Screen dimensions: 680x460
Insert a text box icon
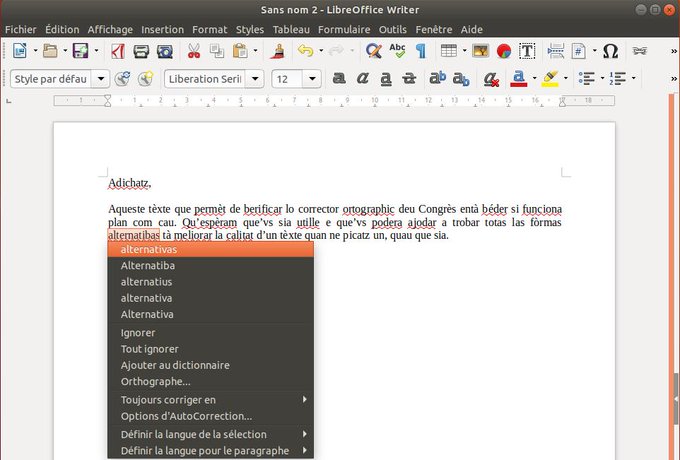[527, 51]
